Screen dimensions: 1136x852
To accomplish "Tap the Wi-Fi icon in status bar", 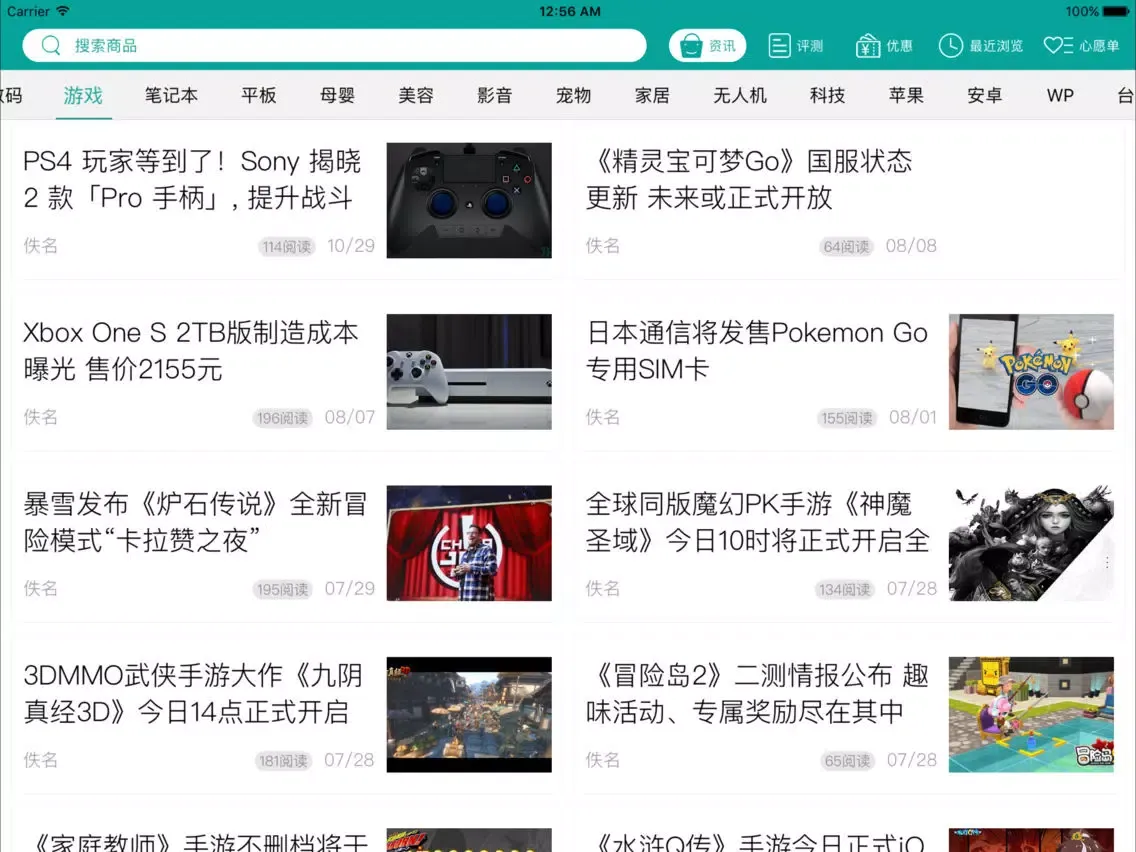I will click(63, 11).
